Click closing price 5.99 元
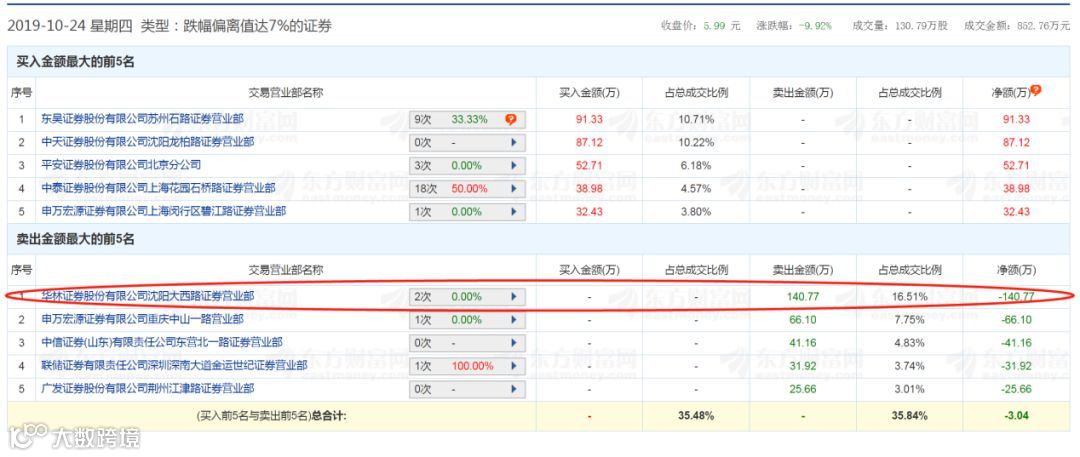The width and height of the screenshot is (1080, 457). [x=722, y=26]
